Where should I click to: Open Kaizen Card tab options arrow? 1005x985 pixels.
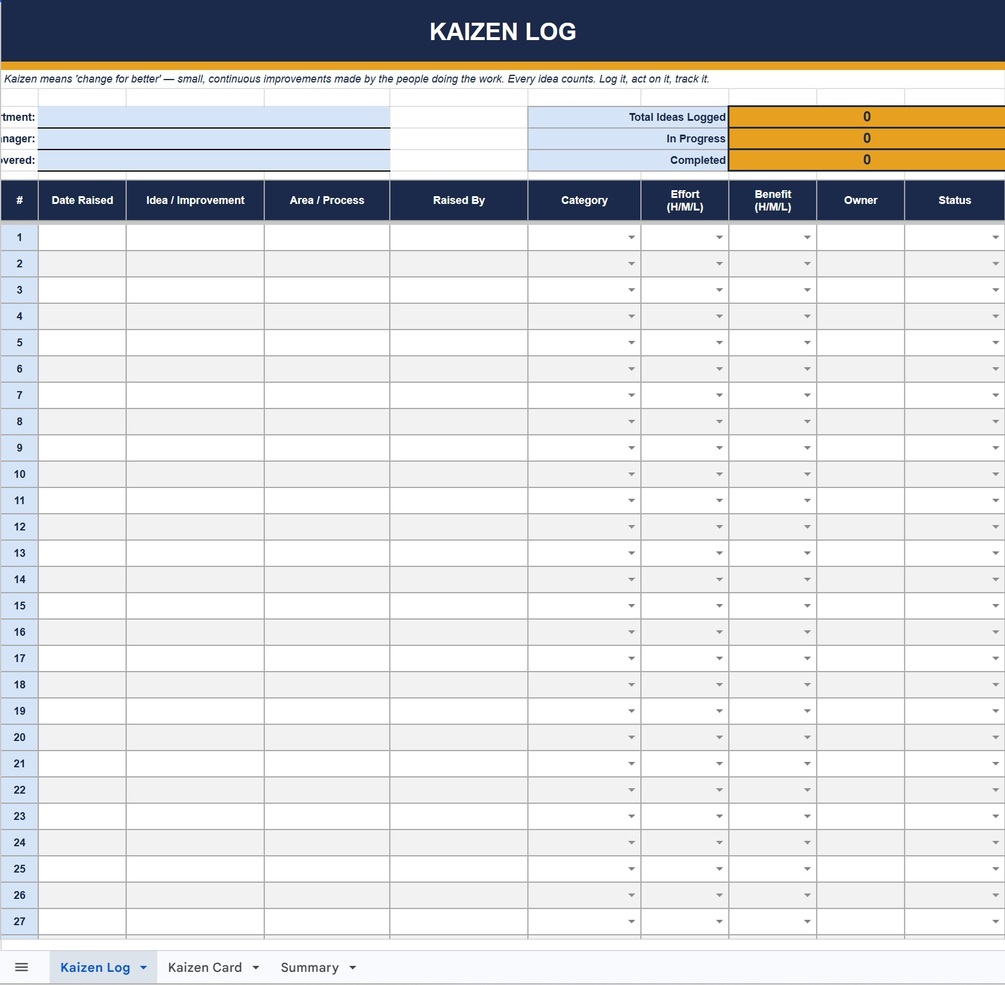pos(256,968)
